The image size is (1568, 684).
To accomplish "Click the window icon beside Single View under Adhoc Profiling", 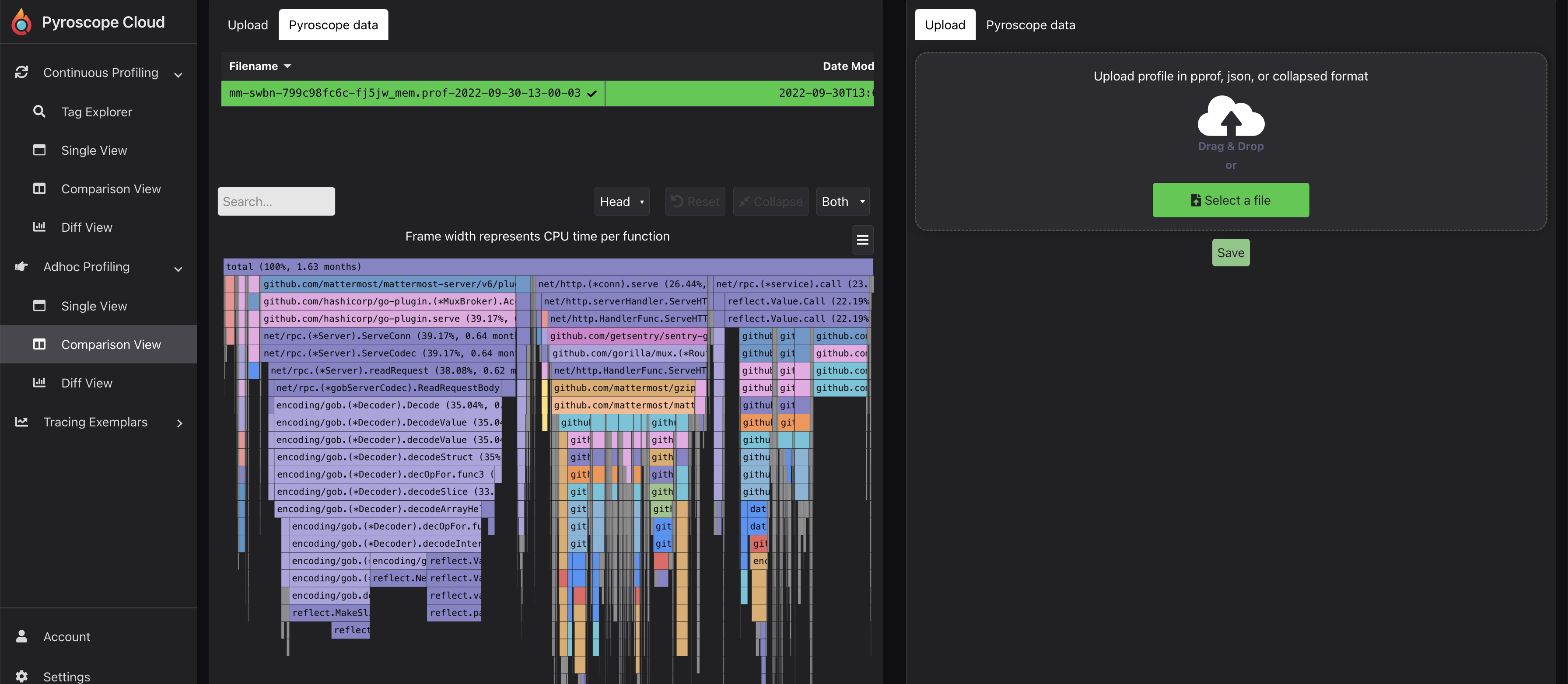I will pos(39,306).
